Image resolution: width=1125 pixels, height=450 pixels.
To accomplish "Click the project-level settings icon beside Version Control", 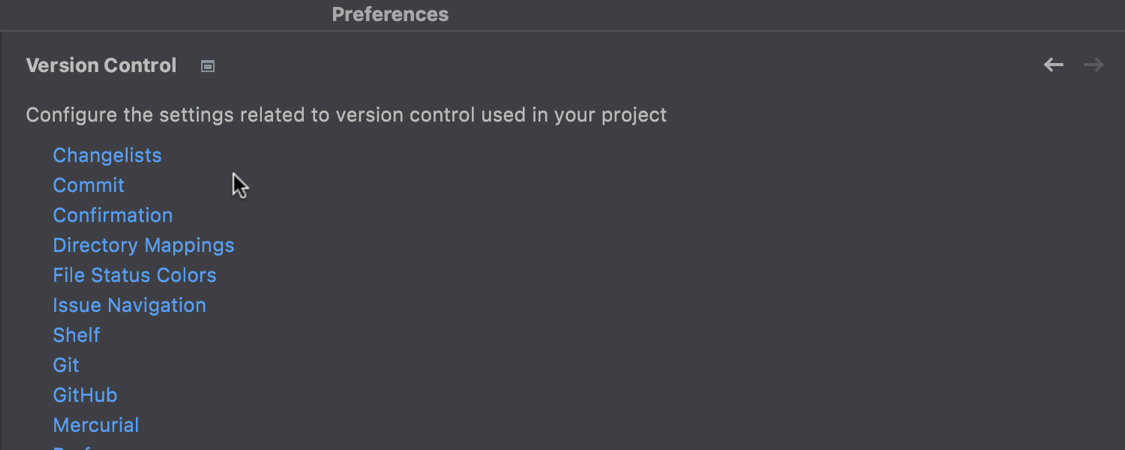I will 208,66.
